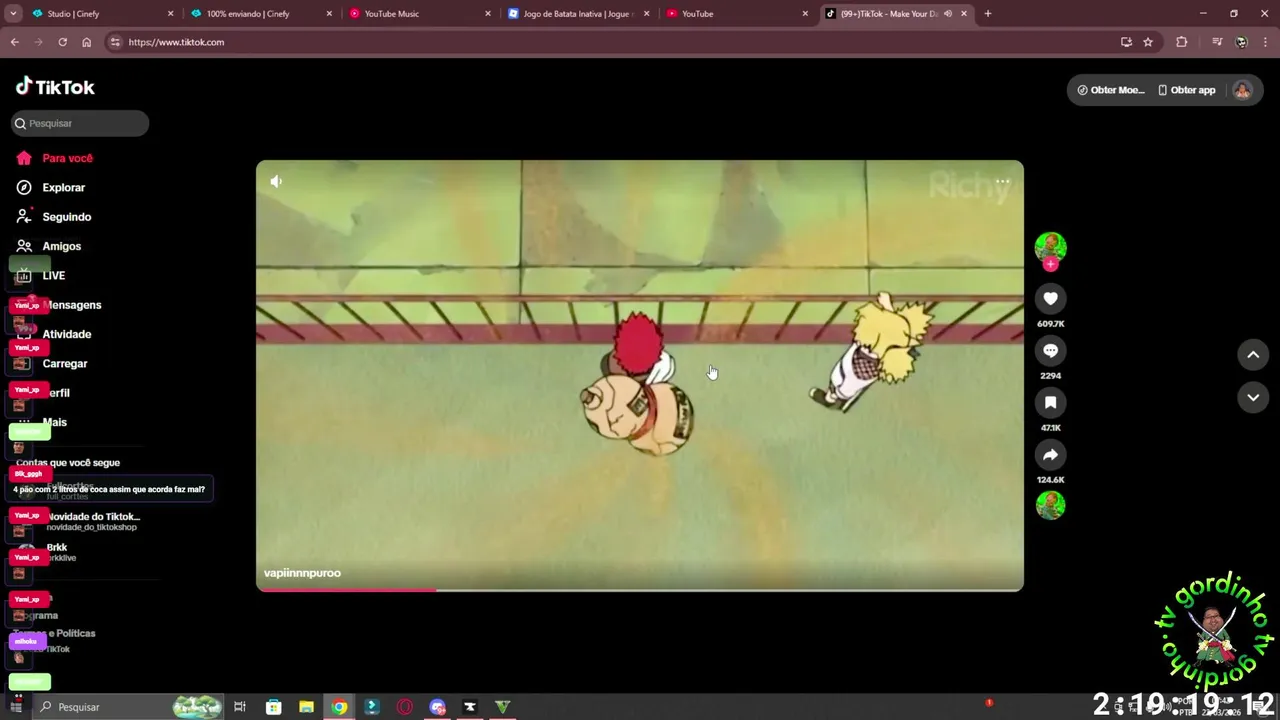Click the Obter Moedas button
1280x720 pixels.
click(x=1110, y=90)
